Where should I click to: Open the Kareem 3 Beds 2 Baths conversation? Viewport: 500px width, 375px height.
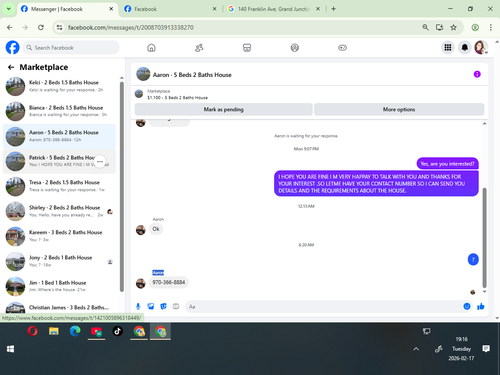pyautogui.click(x=59, y=236)
